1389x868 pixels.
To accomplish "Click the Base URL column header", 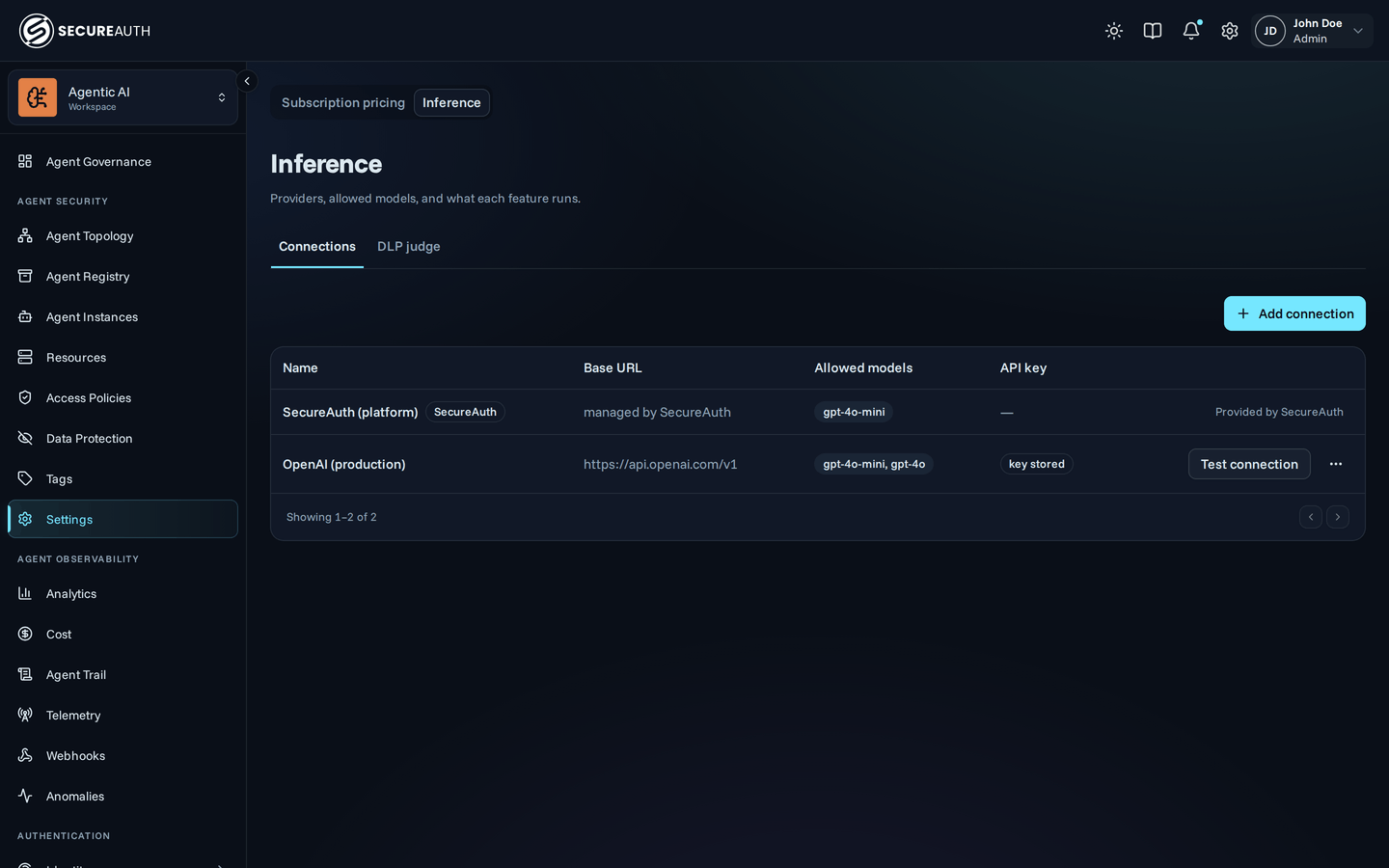I will tap(613, 367).
